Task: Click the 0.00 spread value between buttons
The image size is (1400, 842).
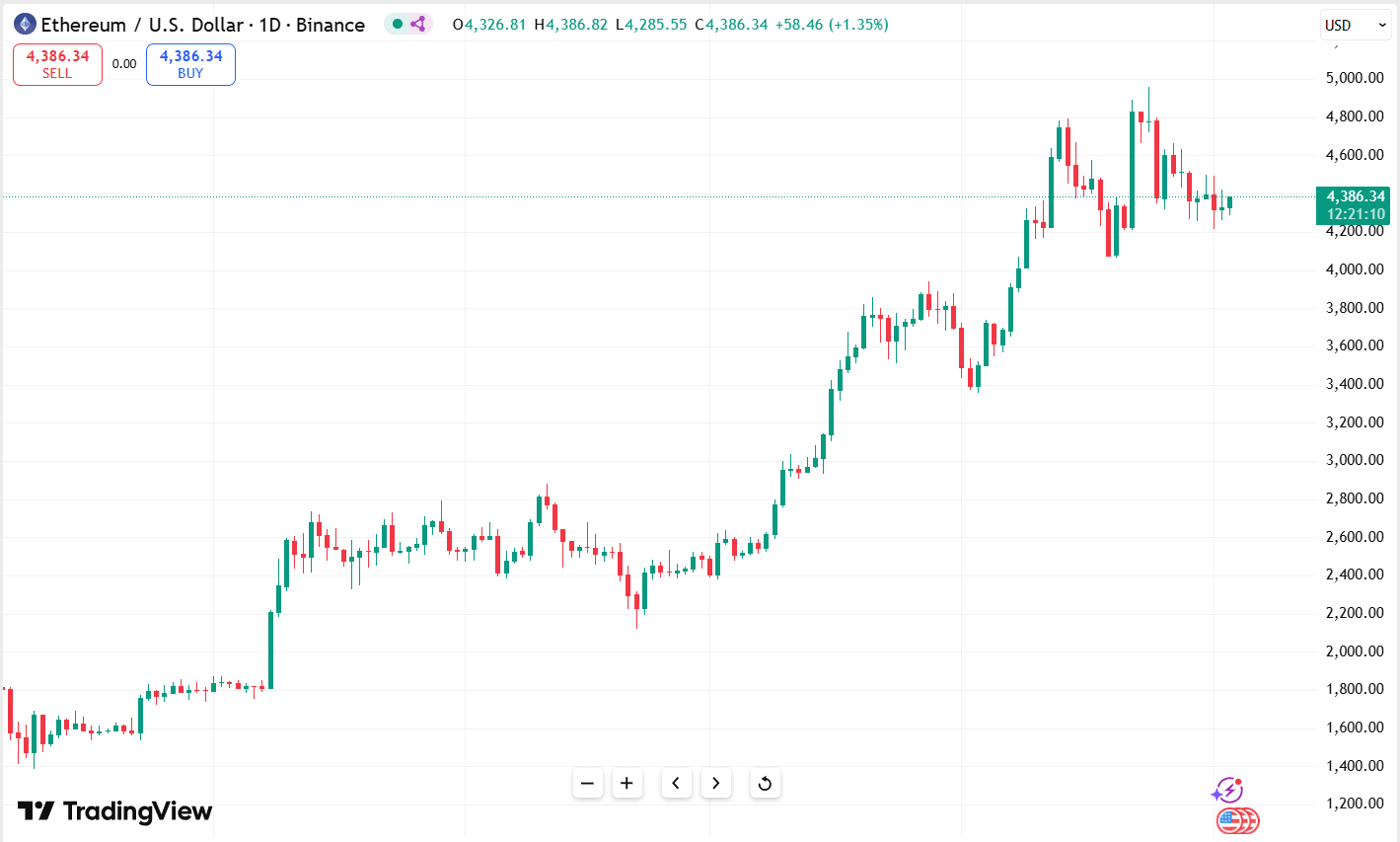Action: click(123, 62)
